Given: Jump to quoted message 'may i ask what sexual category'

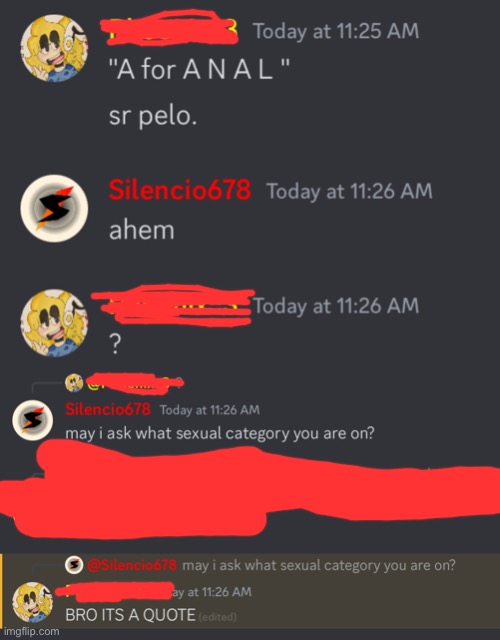Looking at the screenshot, I should pyautogui.click(x=318, y=565).
